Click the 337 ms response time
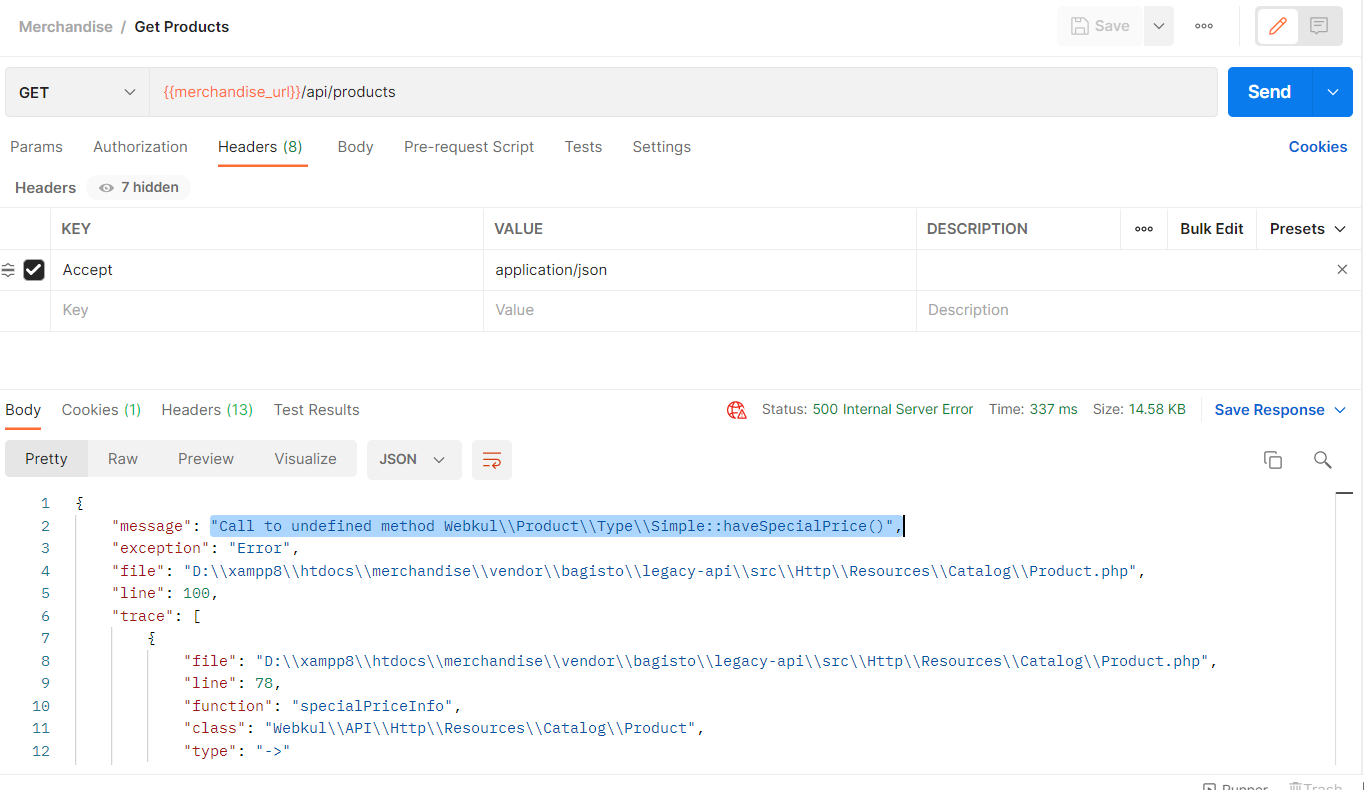 pos(1054,409)
